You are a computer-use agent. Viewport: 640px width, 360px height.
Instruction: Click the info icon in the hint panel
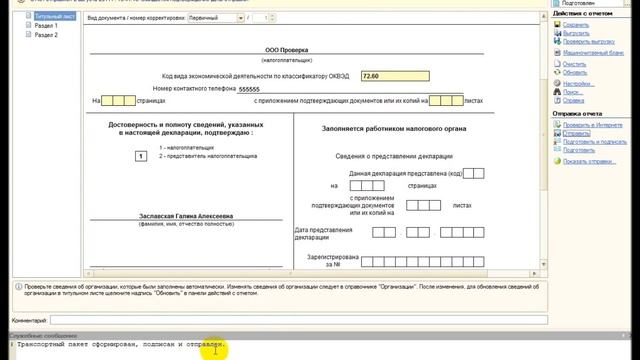18,287
